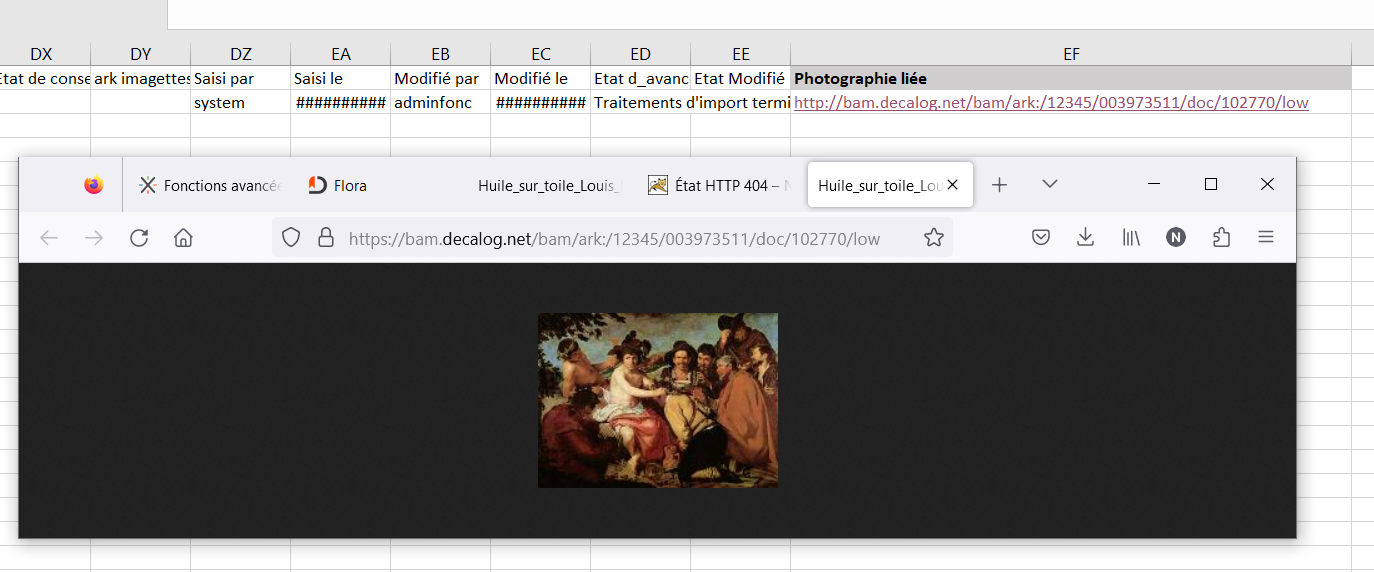Viewport: 1374px width, 572px height.
Task: Open Firefox View pinned icon
Action: tap(94, 185)
